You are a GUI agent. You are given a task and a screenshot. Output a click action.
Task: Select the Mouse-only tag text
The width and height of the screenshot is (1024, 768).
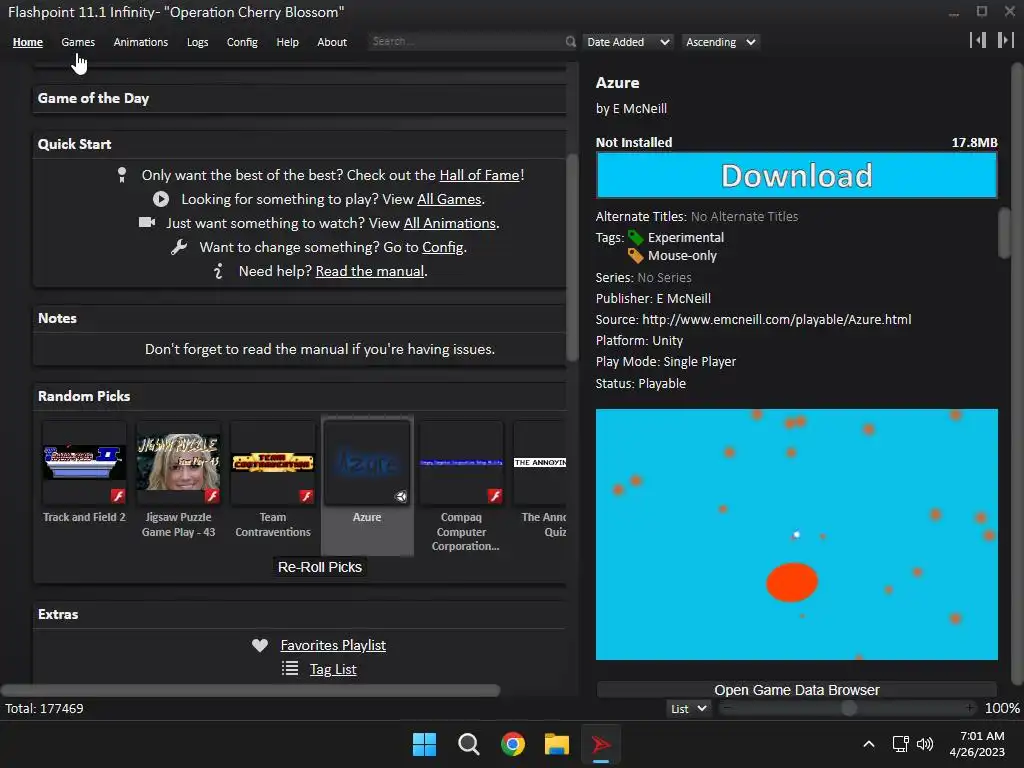tap(682, 255)
